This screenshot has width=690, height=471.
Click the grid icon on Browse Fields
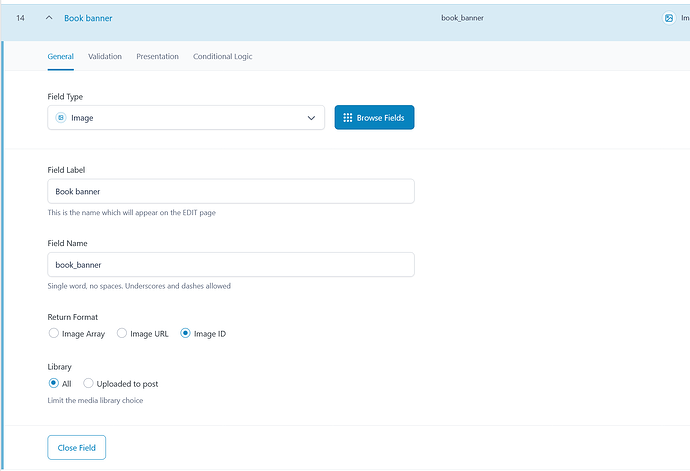point(348,118)
